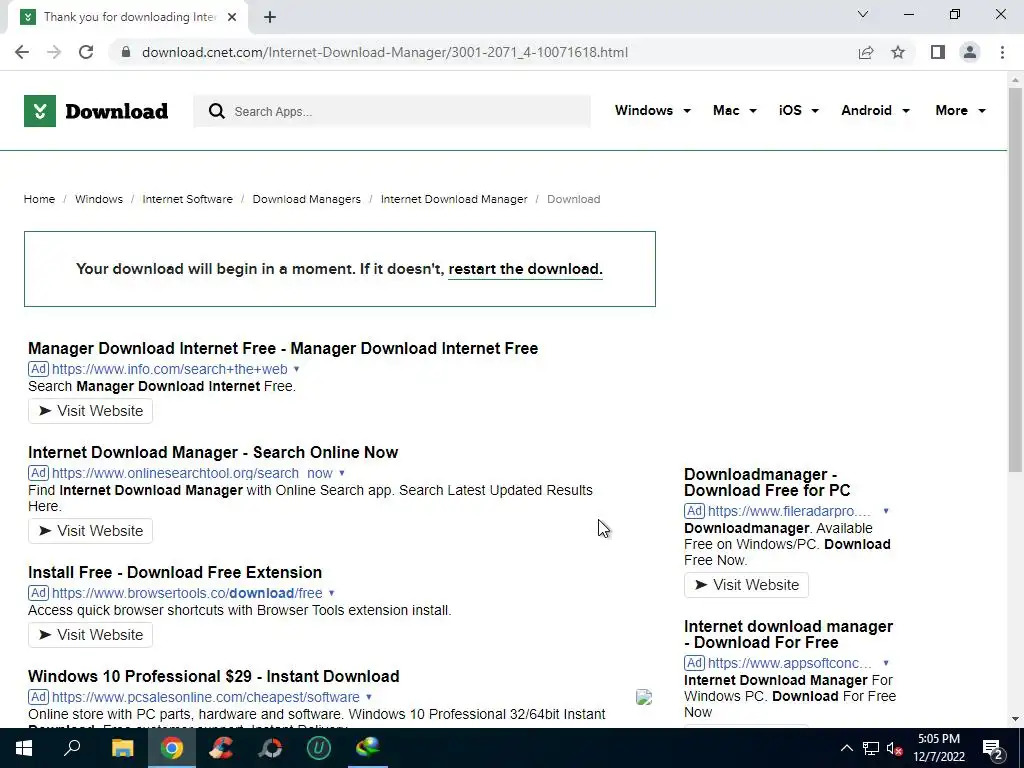The image size is (1024, 768).
Task: Expand the More navigation menu
Action: 960,110
